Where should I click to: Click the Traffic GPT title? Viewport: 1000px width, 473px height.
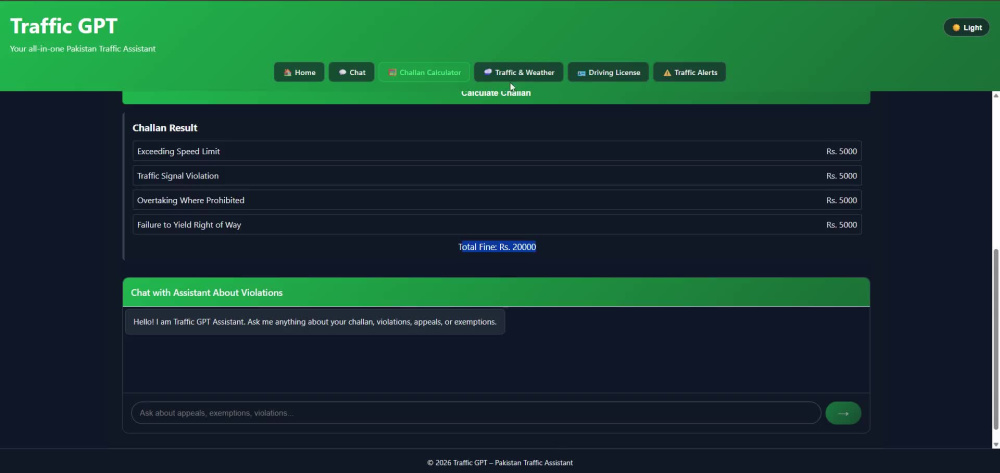64,26
